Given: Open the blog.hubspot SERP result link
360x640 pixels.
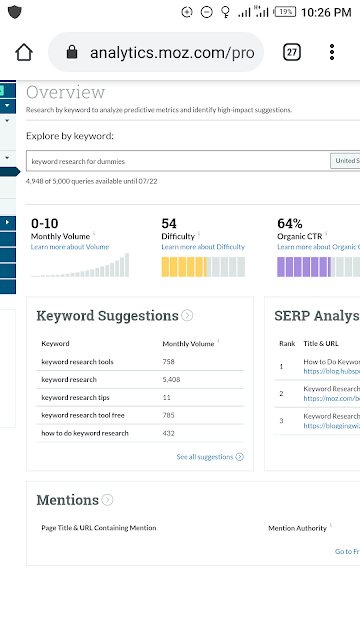Looking at the screenshot, I should [x=331, y=371].
